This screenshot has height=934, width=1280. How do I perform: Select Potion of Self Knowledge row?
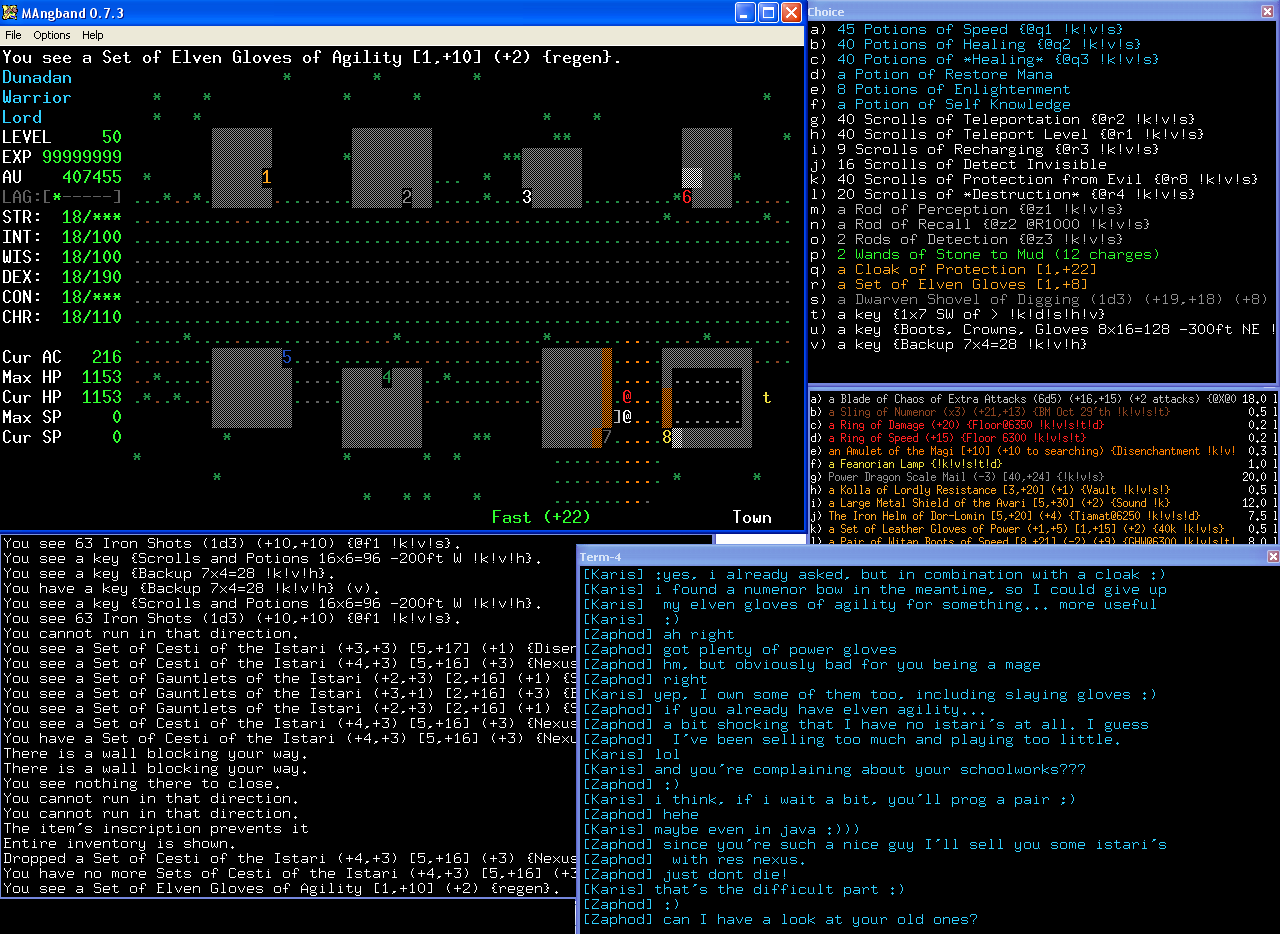[940, 104]
